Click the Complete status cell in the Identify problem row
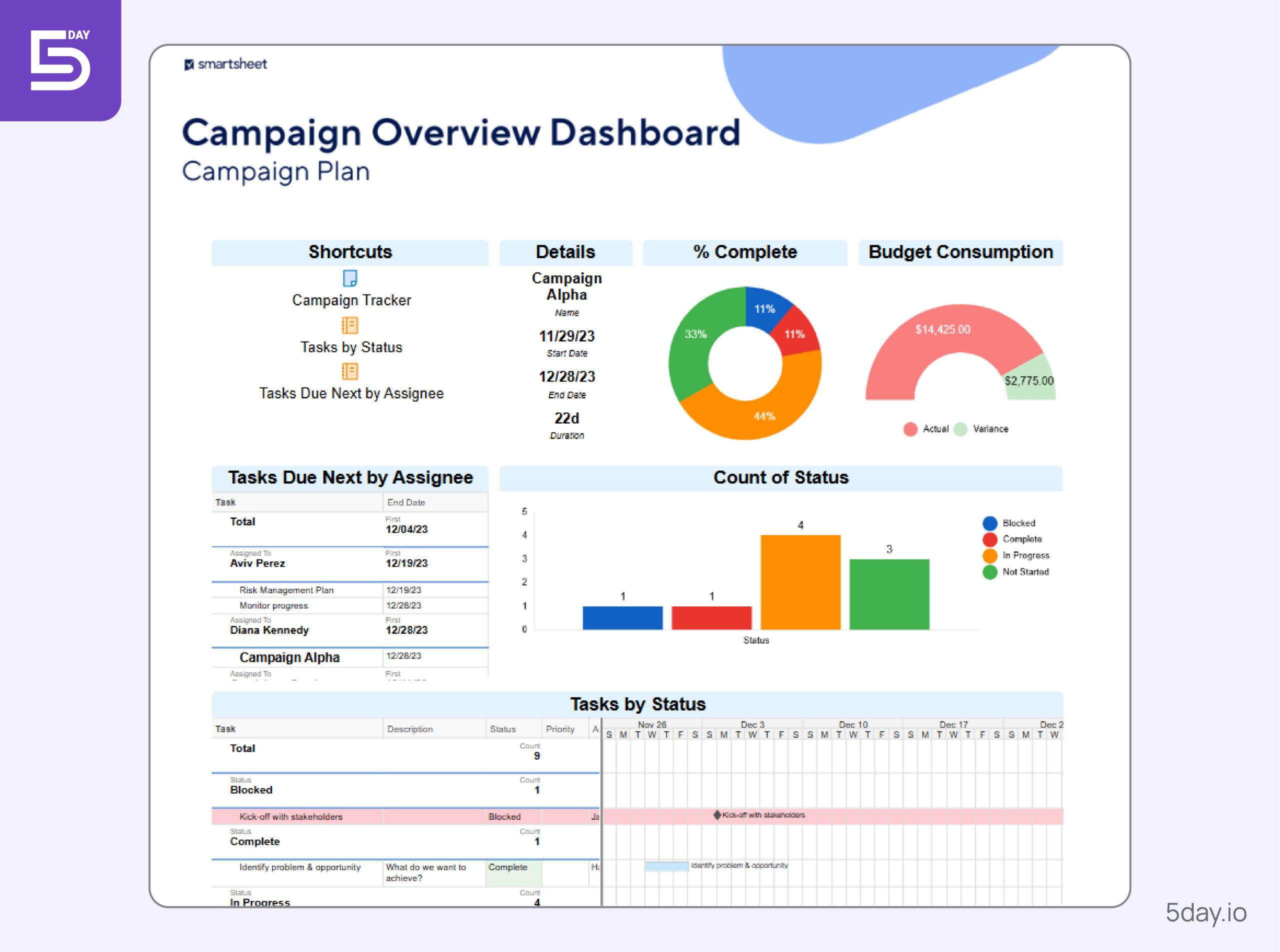The height and width of the screenshot is (952, 1280). (513, 872)
